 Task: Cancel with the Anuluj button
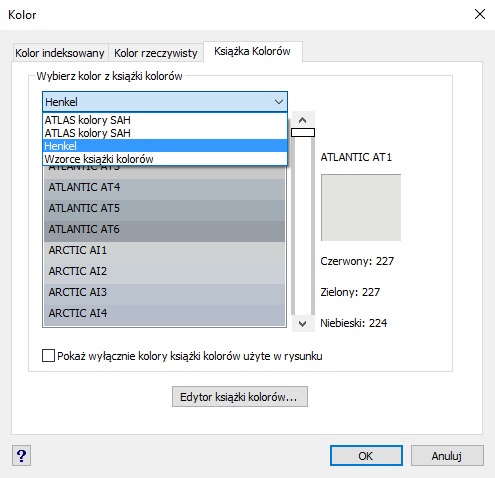pos(447,456)
